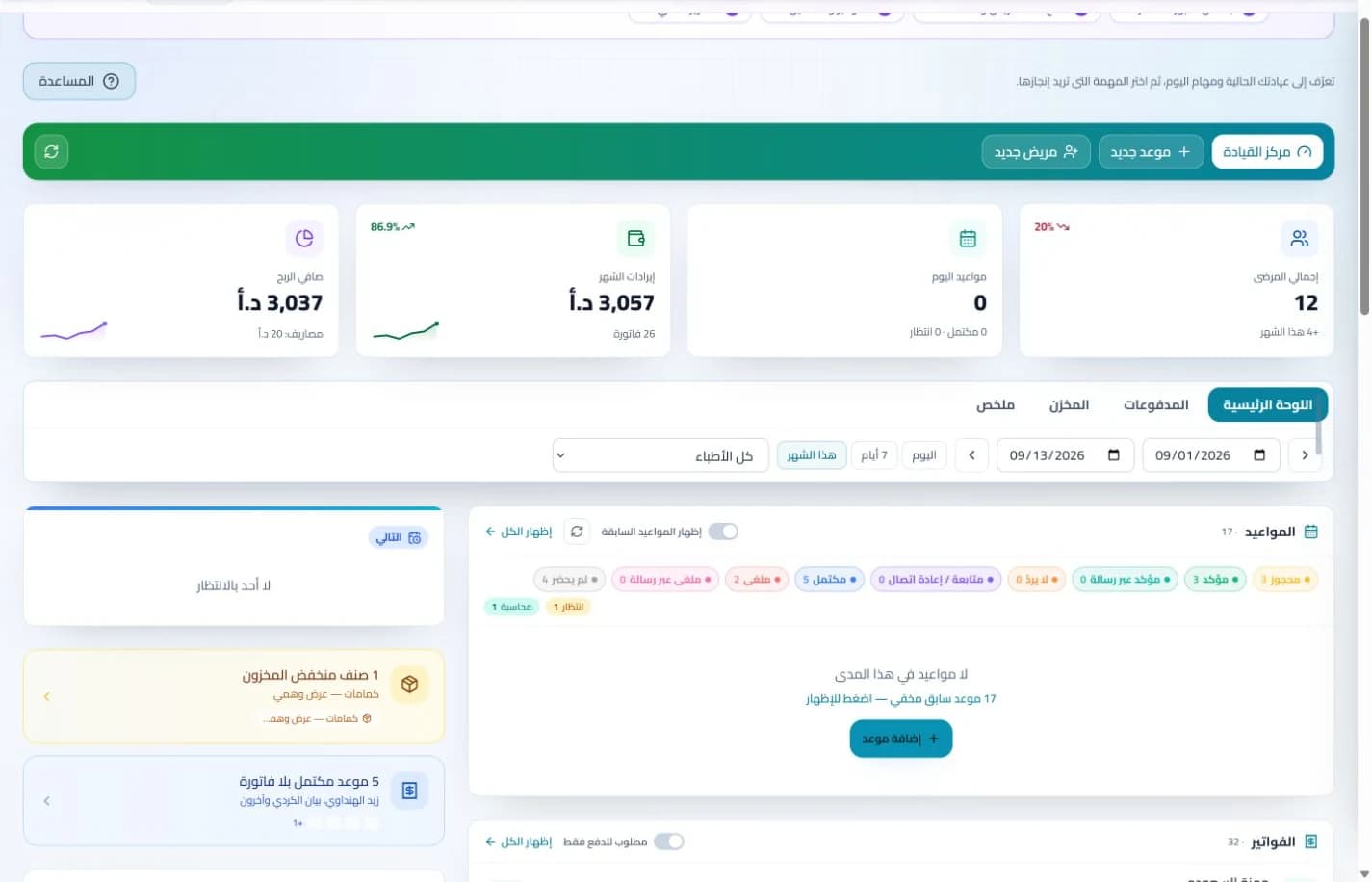Toggle the مؤكد 3 status filter chip
This screenshot has height=882, width=1372.
click(1215, 580)
